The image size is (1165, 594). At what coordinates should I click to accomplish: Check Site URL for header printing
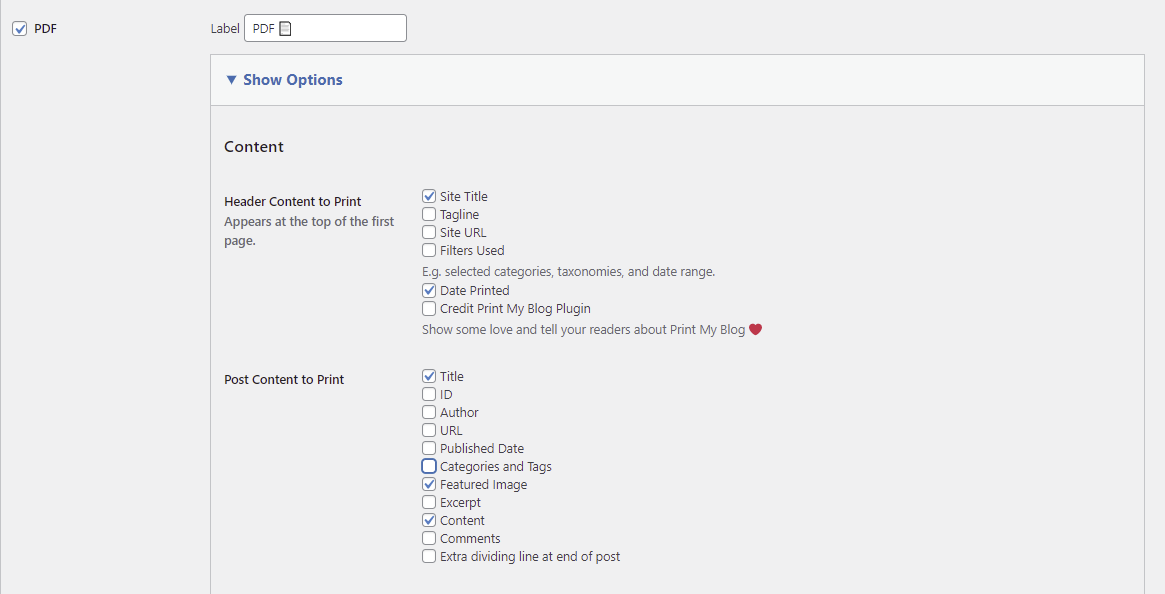click(x=429, y=232)
